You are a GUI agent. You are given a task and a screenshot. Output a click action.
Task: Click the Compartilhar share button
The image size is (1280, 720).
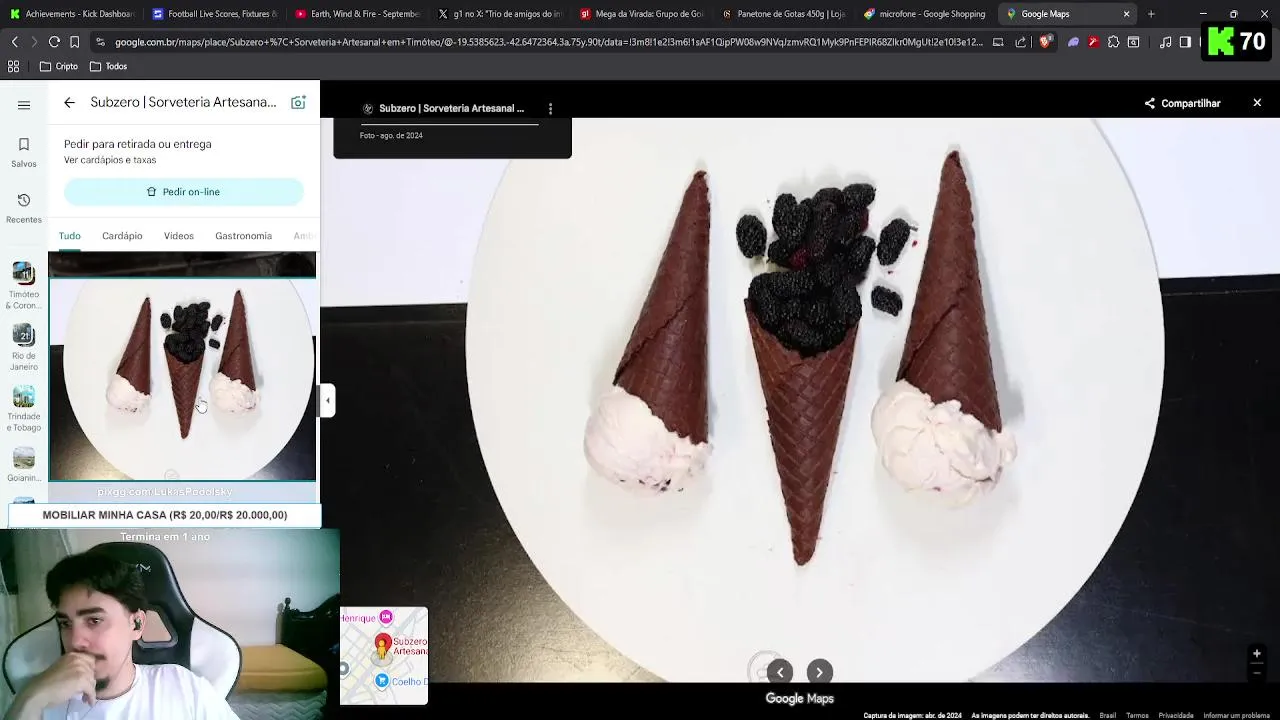click(x=1182, y=103)
